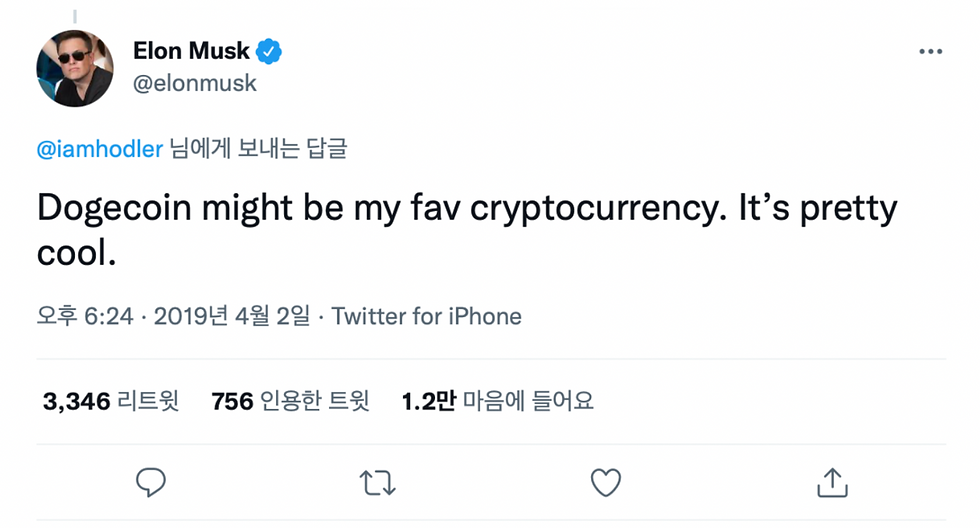Open the Twitter for iPhone source link
Viewport: 980px width, 528px height.
(x=426, y=317)
